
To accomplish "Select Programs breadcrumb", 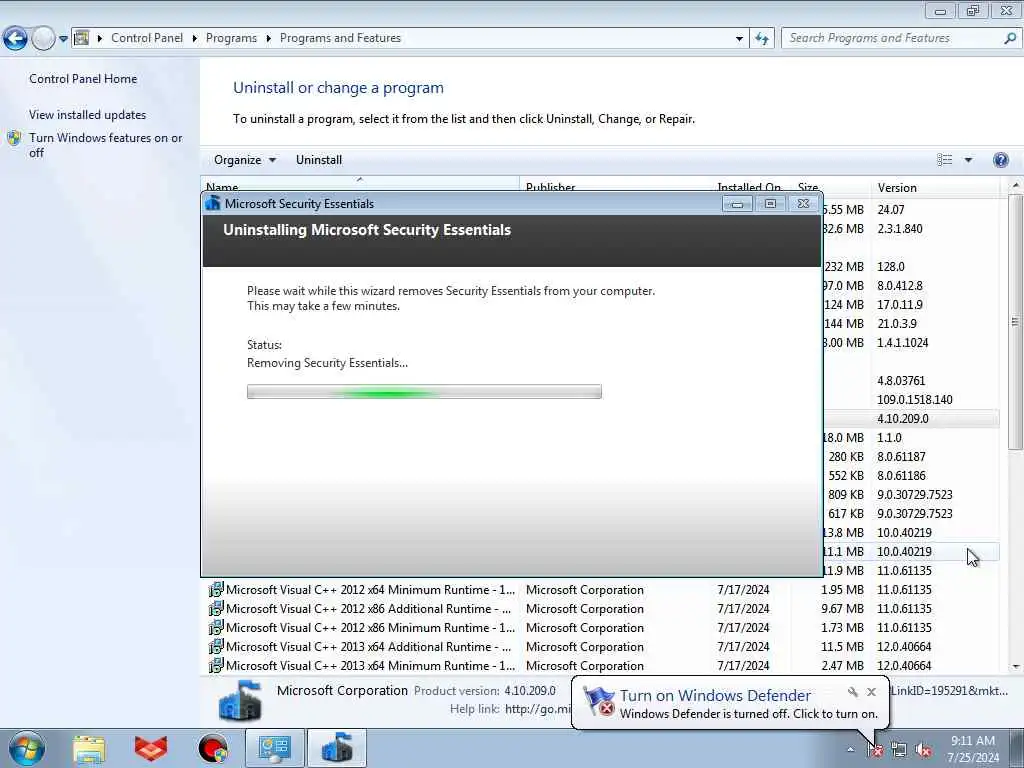I will [x=231, y=38].
